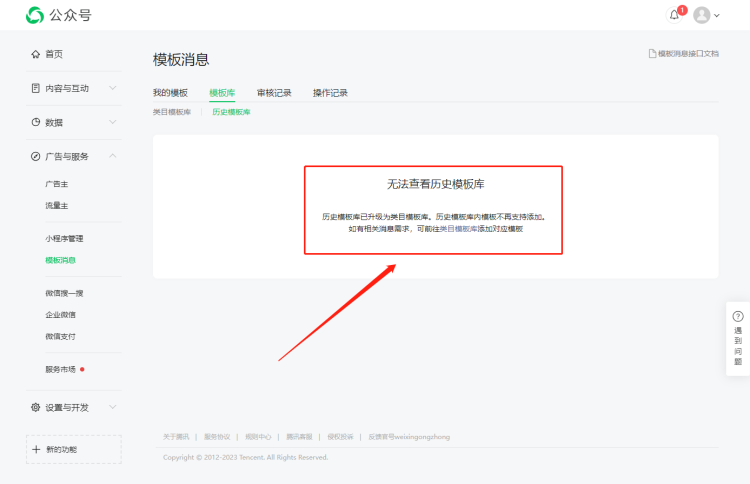
Task: Click the user avatar icon
Action: click(702, 15)
